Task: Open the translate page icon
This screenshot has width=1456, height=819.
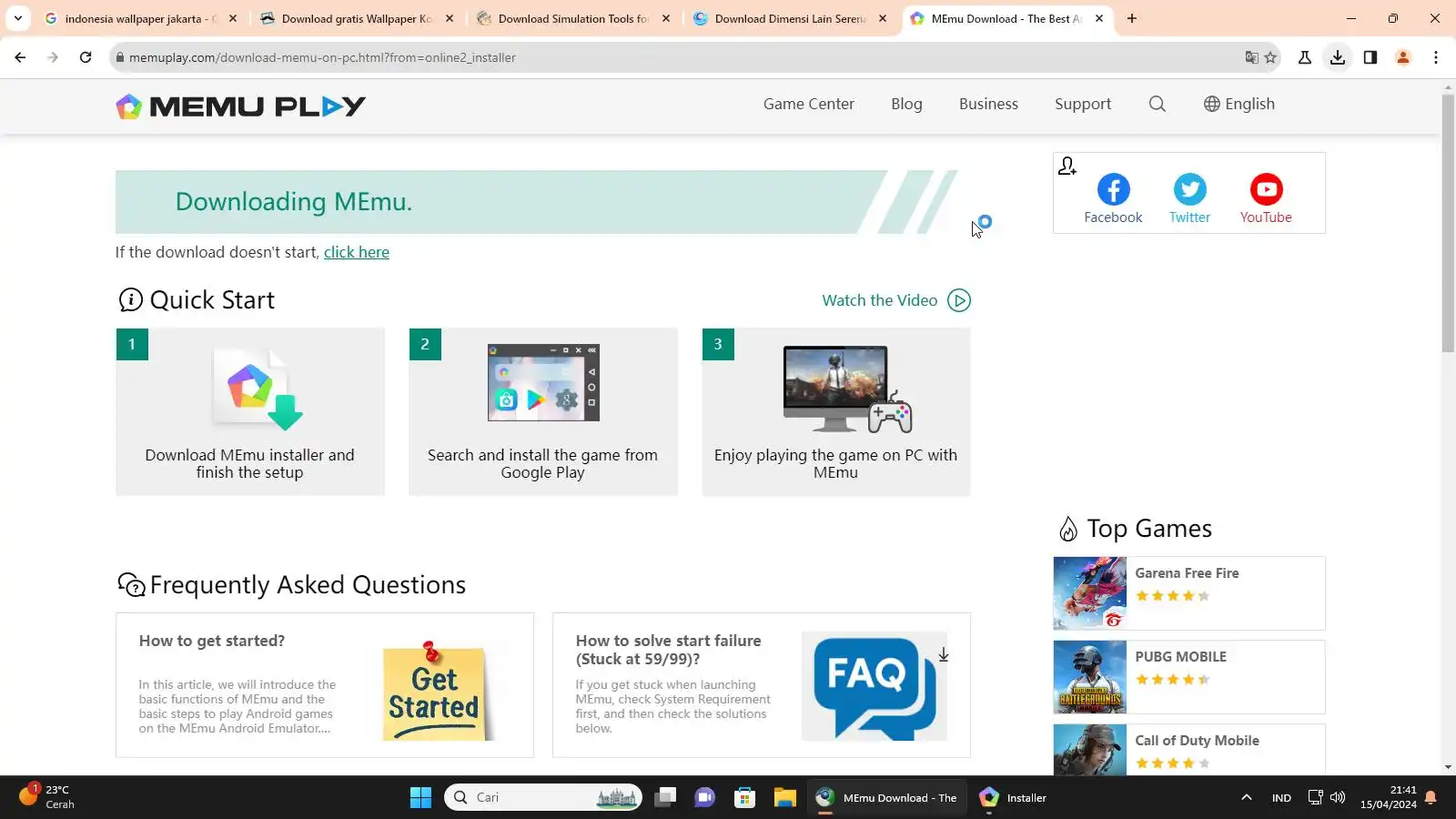Action: click(x=1252, y=57)
